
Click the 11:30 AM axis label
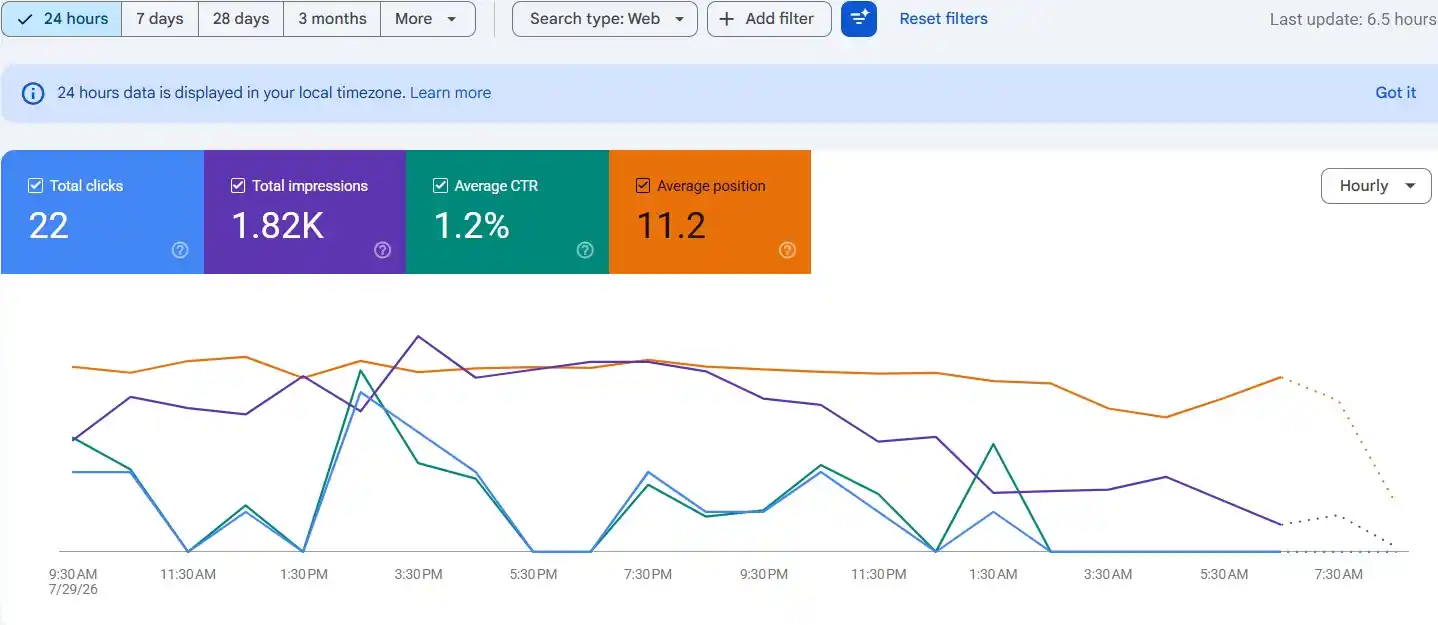coord(188,574)
